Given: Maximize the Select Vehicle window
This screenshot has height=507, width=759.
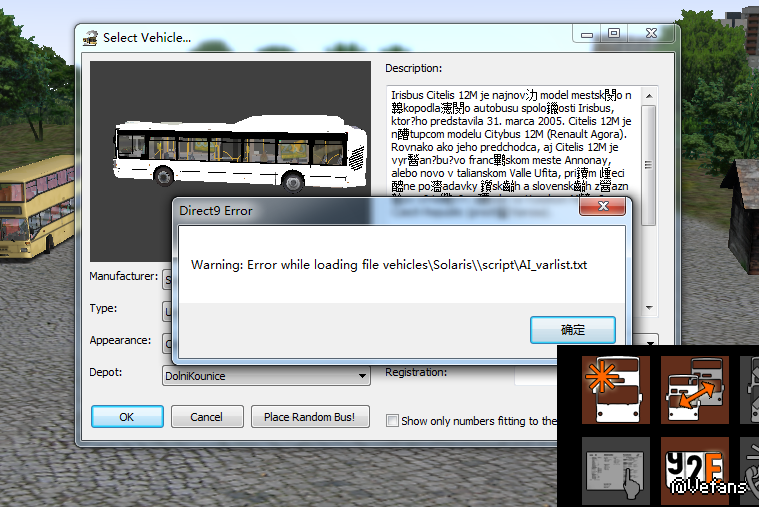Looking at the screenshot, I should pyautogui.click(x=614, y=34).
